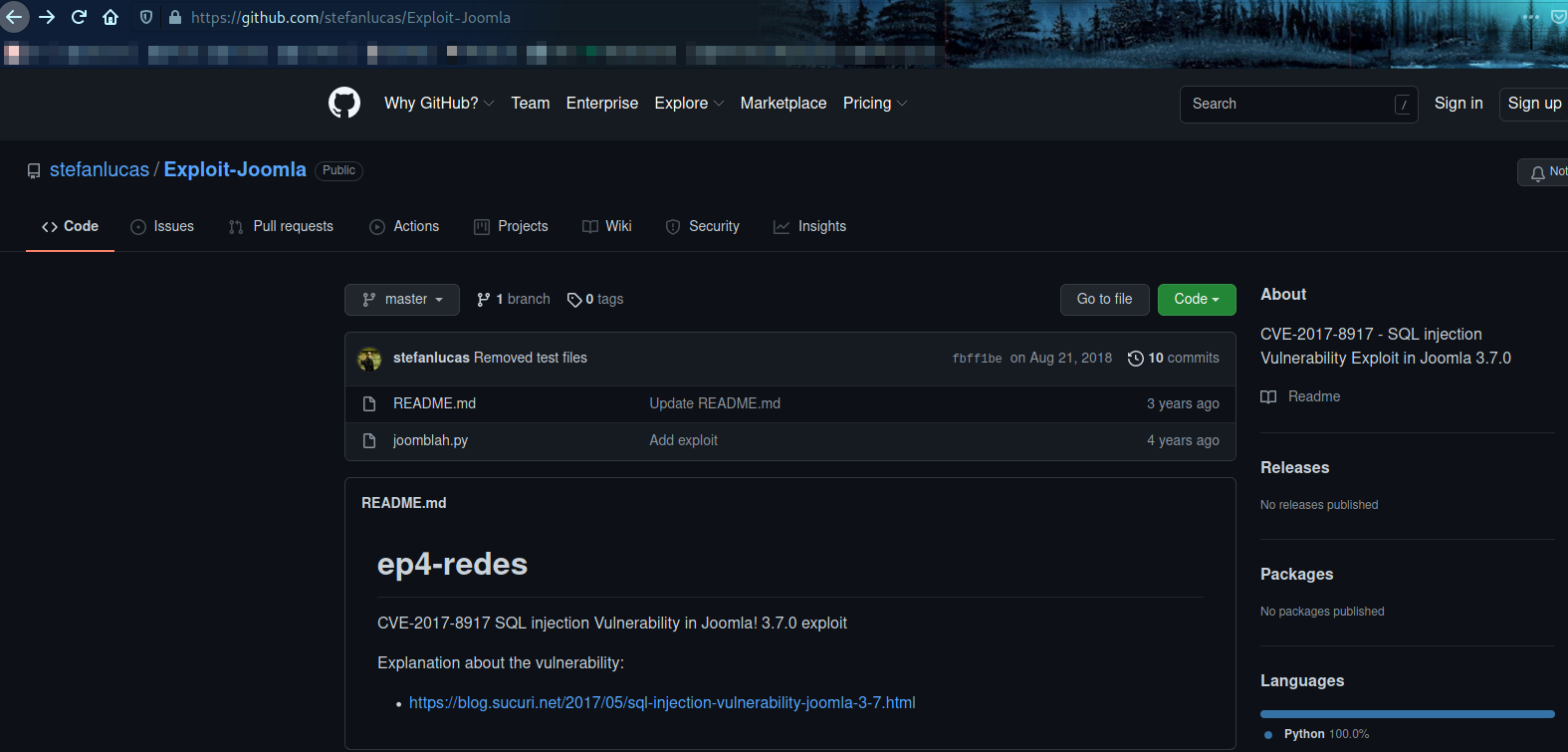Open the joomblah.py file link
Screen dimensions: 1568x752
pos(431,440)
